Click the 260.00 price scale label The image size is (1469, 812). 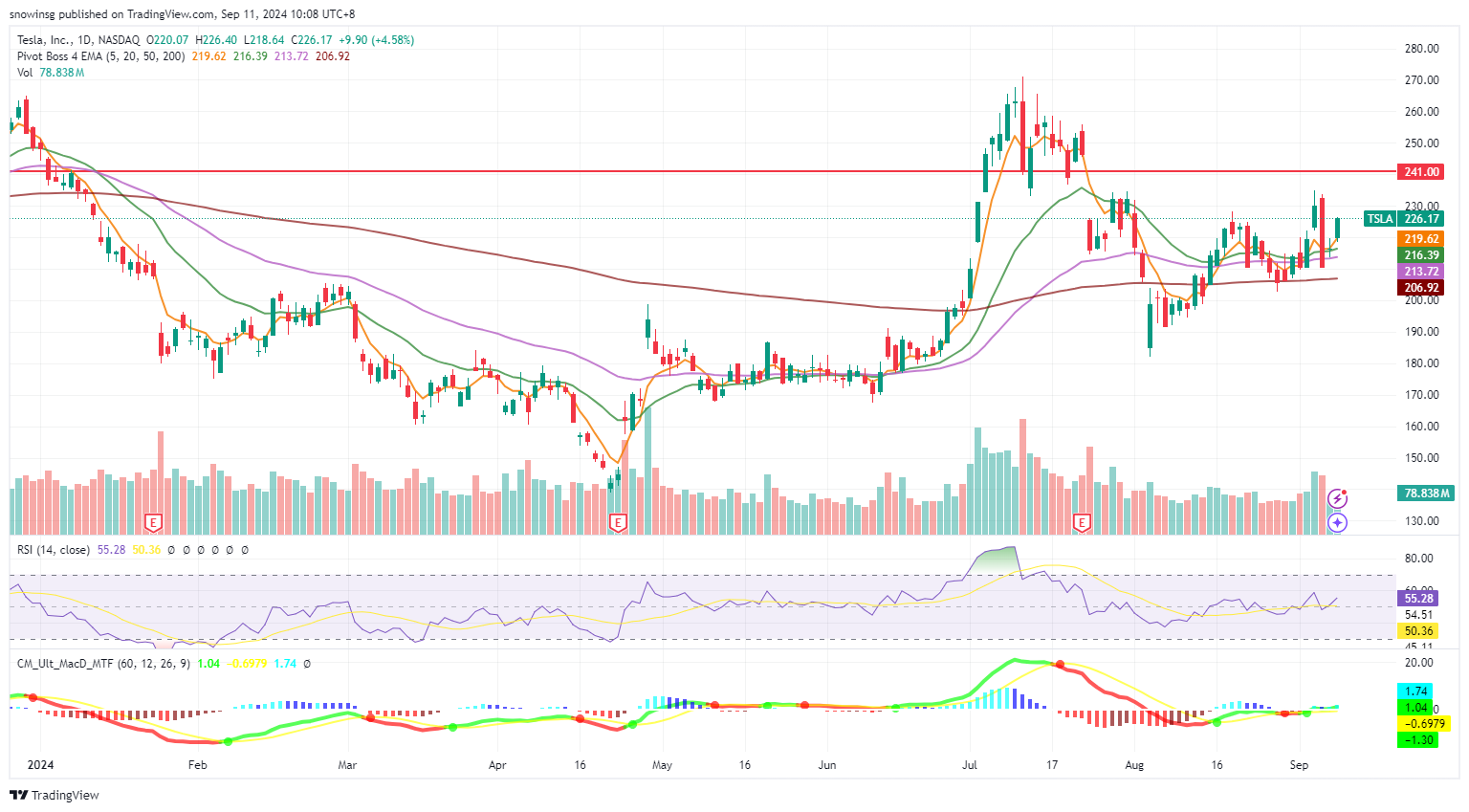pyautogui.click(x=1421, y=112)
